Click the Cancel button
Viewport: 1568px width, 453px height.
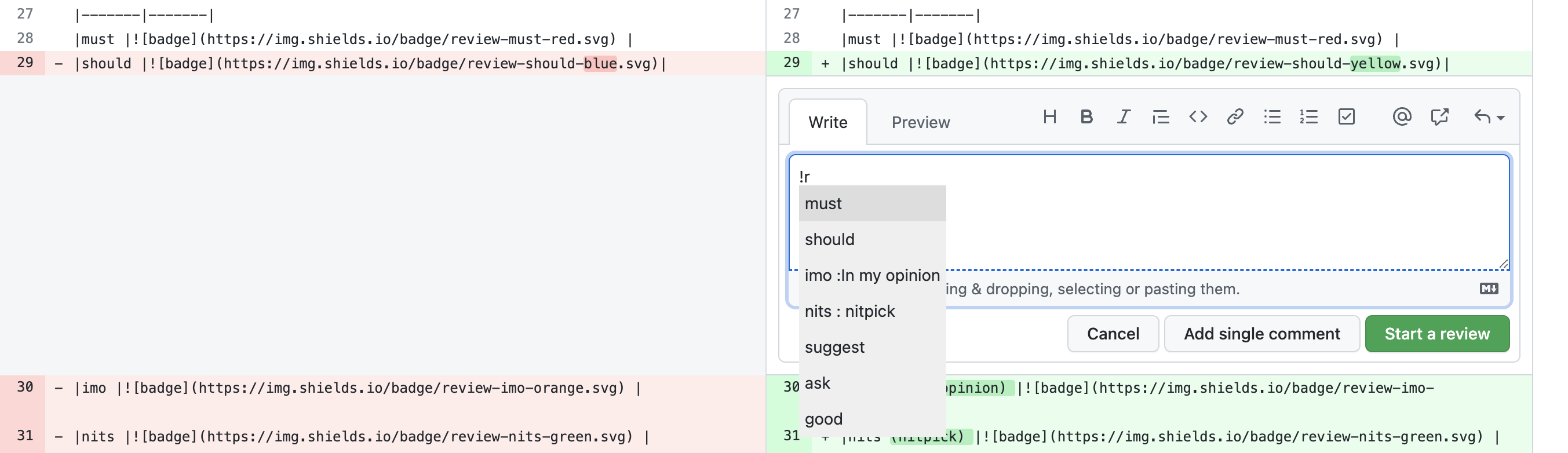tap(1112, 334)
